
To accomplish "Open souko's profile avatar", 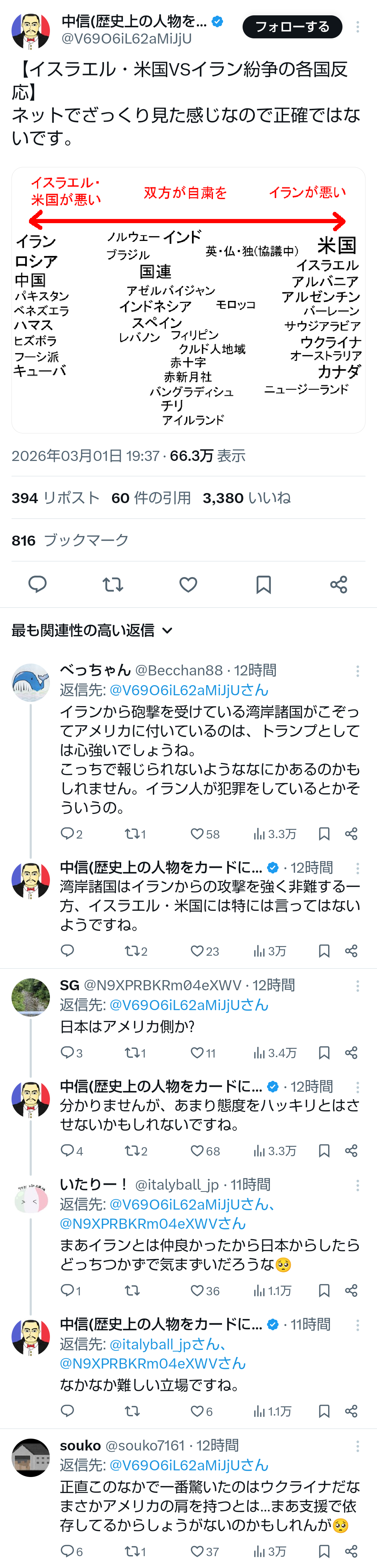I will coord(30,1457).
